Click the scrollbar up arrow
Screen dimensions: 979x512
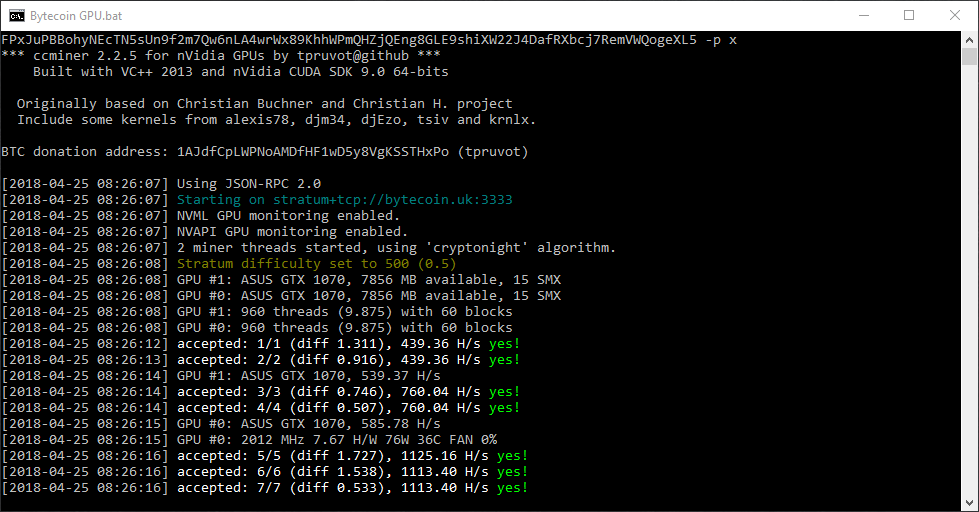[969, 40]
